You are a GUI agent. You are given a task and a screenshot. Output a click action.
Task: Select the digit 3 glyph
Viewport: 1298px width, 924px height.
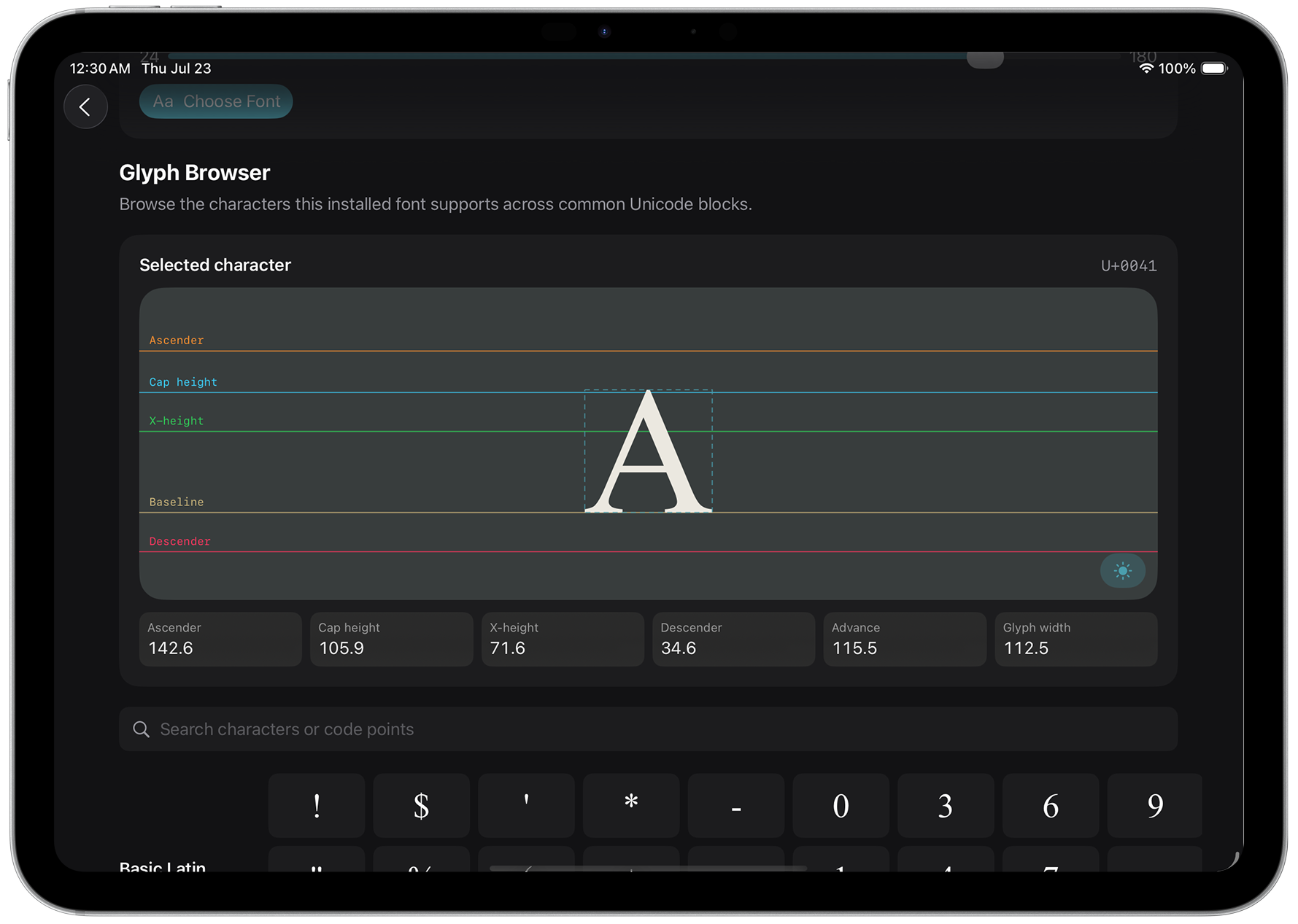946,806
